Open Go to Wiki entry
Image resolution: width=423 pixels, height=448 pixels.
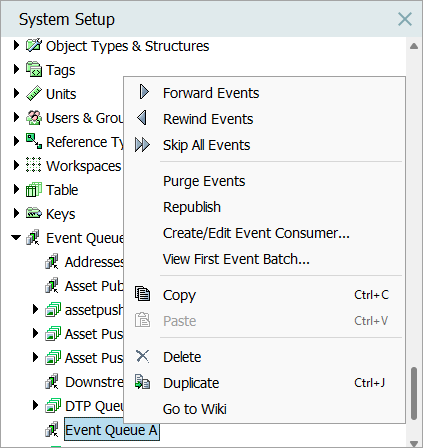tap(195, 409)
